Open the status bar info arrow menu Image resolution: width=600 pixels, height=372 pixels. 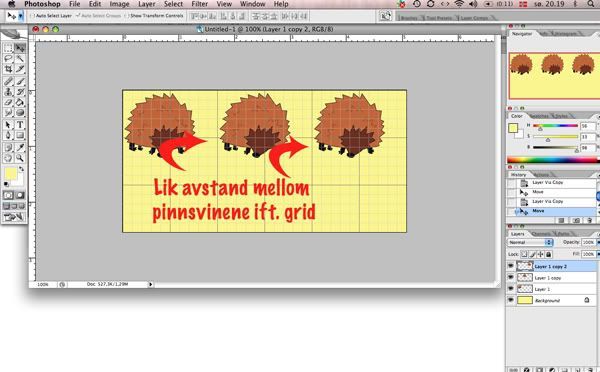coord(150,284)
